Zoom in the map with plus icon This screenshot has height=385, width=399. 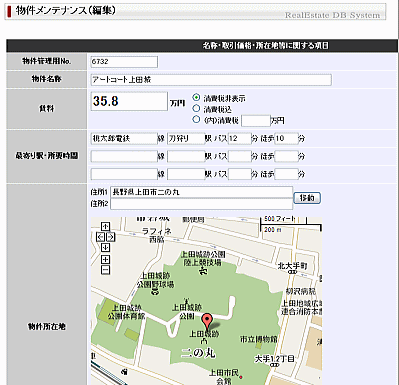[105, 259]
